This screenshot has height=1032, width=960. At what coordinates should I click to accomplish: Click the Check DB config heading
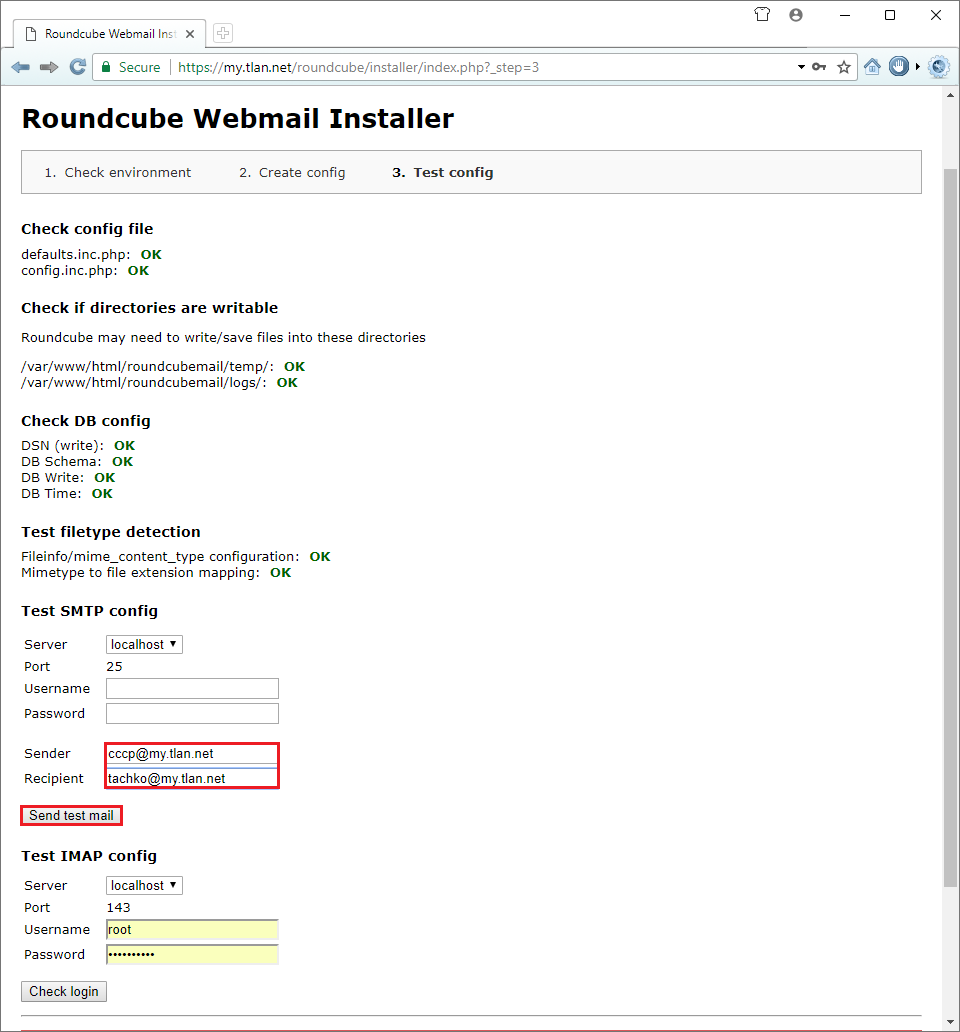pyautogui.click(x=86, y=421)
